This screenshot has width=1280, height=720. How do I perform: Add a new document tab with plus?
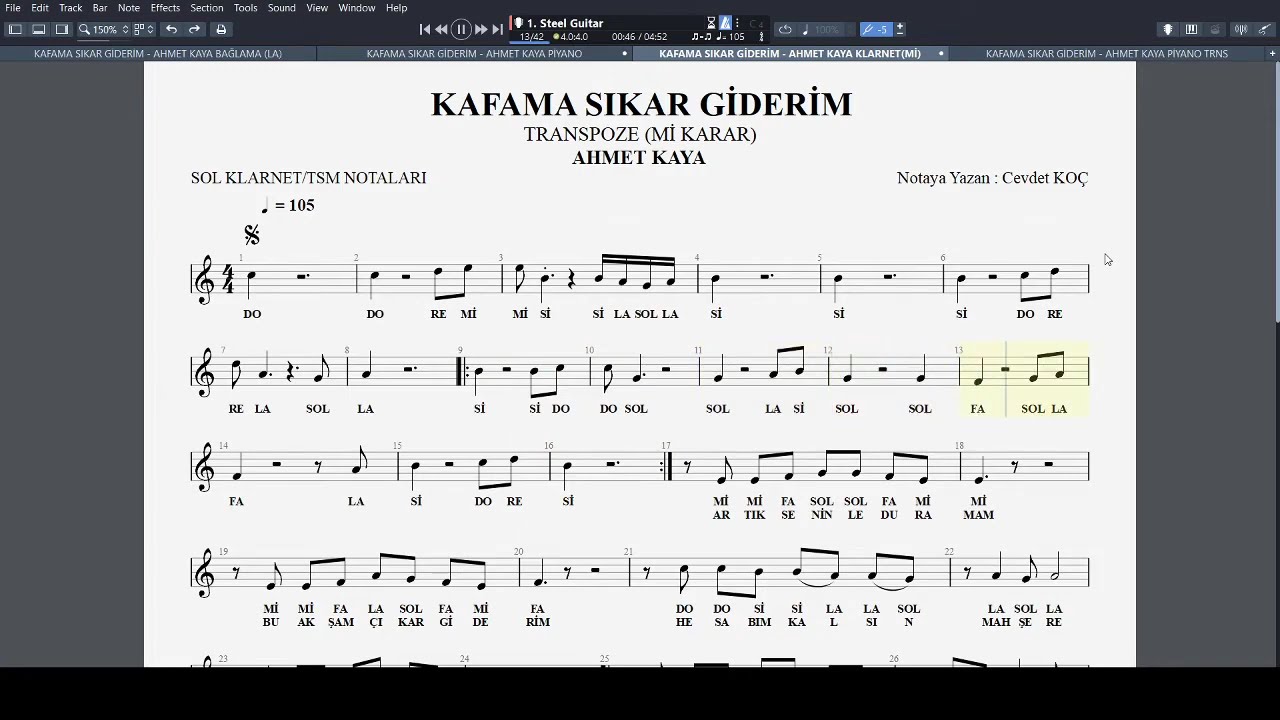pyautogui.click(x=1272, y=53)
